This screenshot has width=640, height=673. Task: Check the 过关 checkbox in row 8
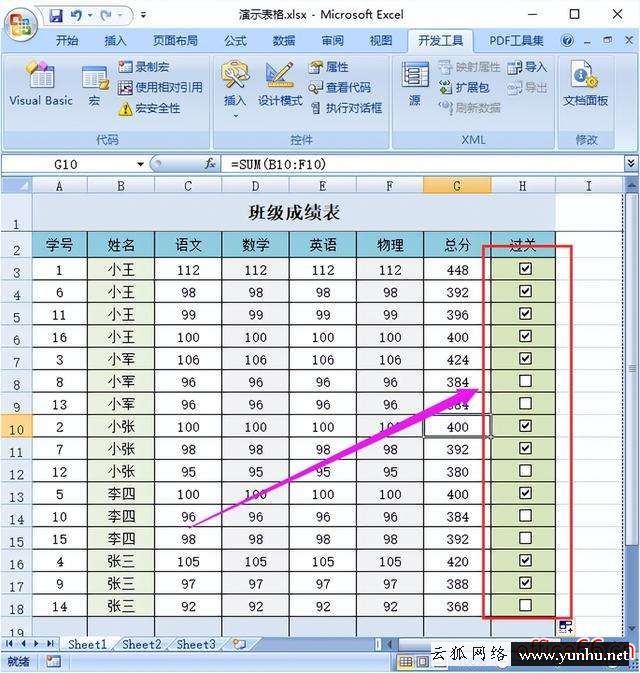[x=525, y=381]
